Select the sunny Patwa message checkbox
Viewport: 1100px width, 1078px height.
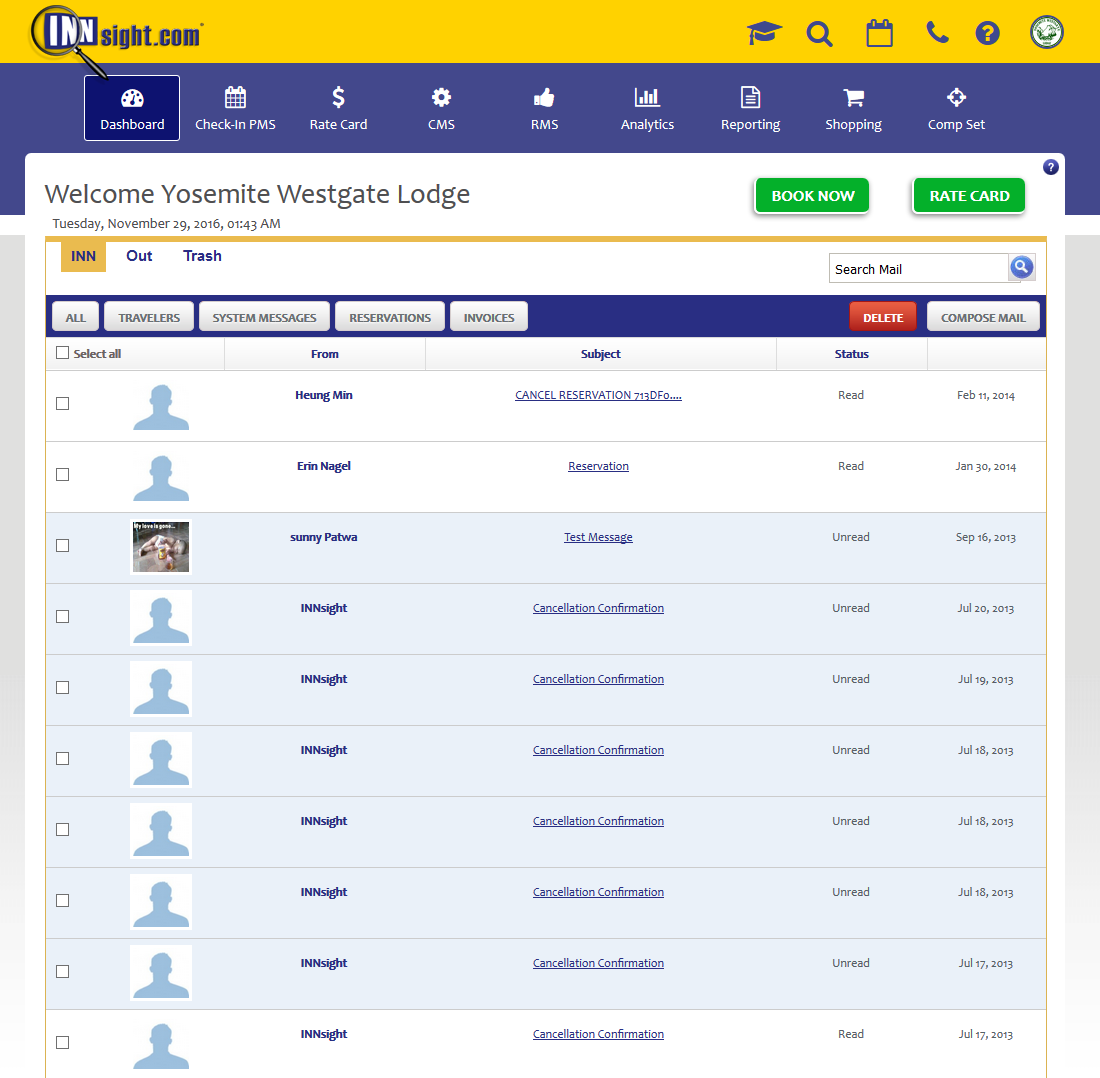click(62, 545)
